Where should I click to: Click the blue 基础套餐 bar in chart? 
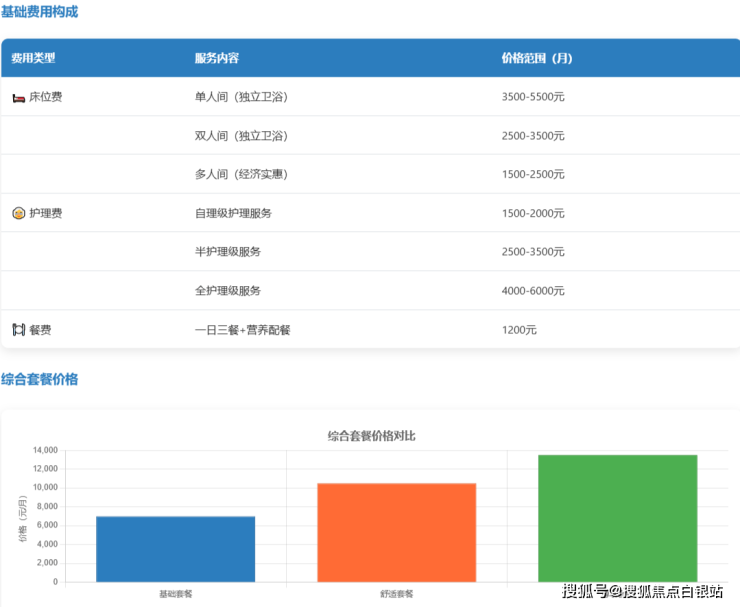pyautogui.click(x=176, y=548)
